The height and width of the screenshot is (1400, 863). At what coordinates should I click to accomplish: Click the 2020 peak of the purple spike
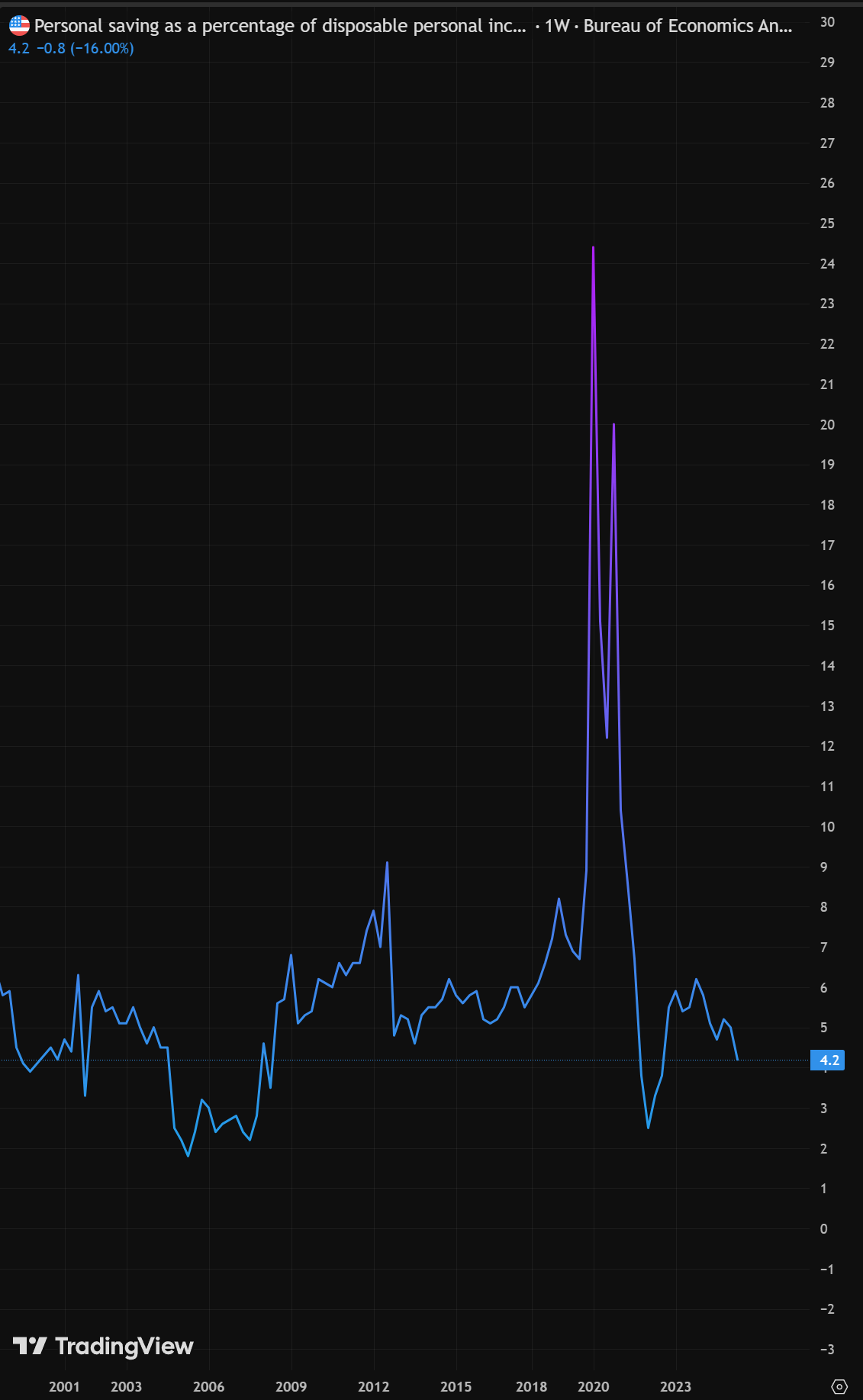pos(593,248)
